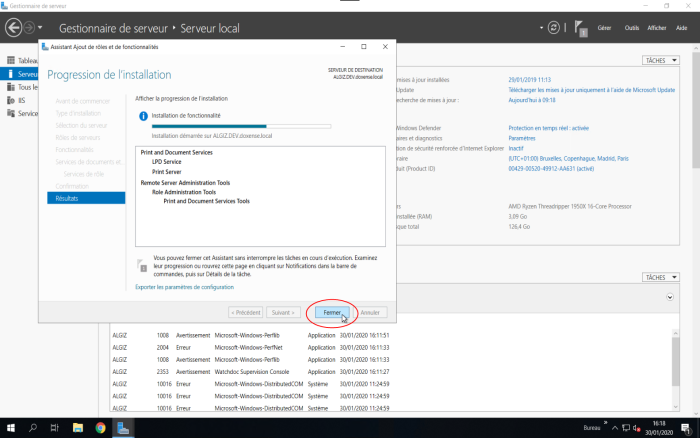Open the Afficher menu
Image resolution: width=700 pixels, height=438 pixels.
click(657, 29)
